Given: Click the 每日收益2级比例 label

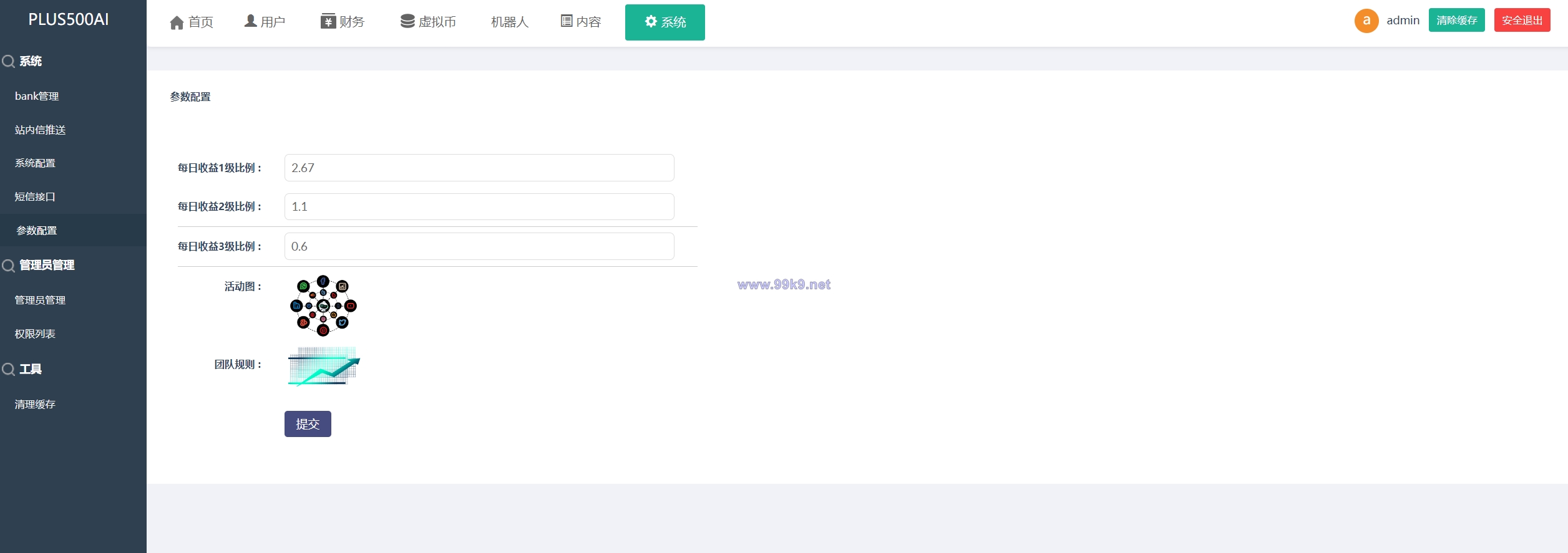Looking at the screenshot, I should coord(220,207).
